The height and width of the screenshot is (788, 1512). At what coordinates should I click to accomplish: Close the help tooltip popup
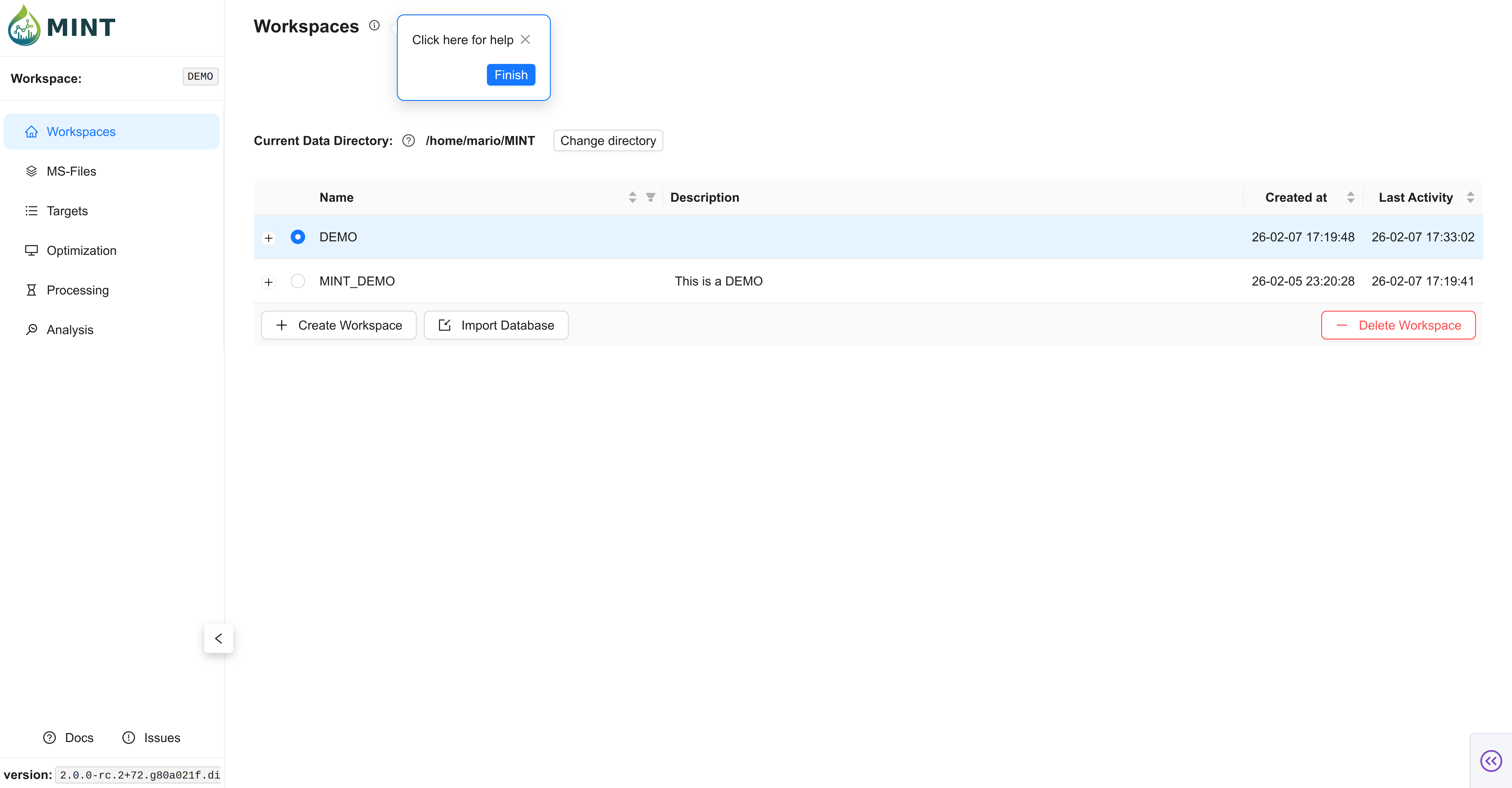click(525, 39)
